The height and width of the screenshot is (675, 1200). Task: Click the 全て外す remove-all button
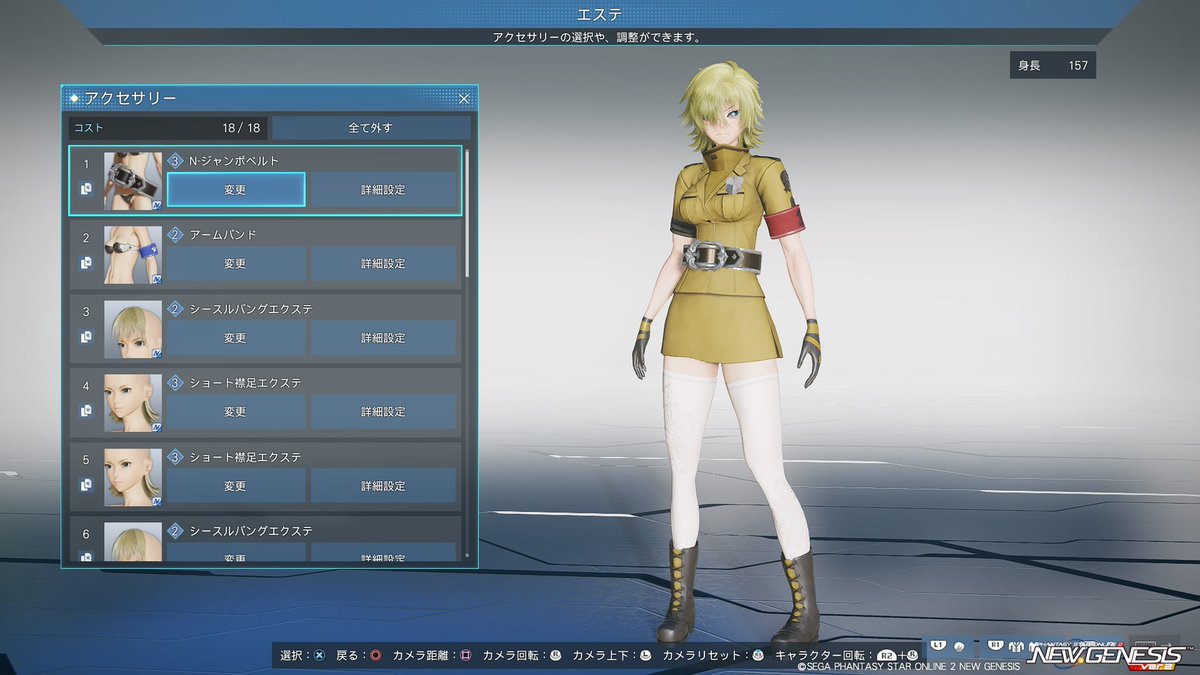click(371, 128)
